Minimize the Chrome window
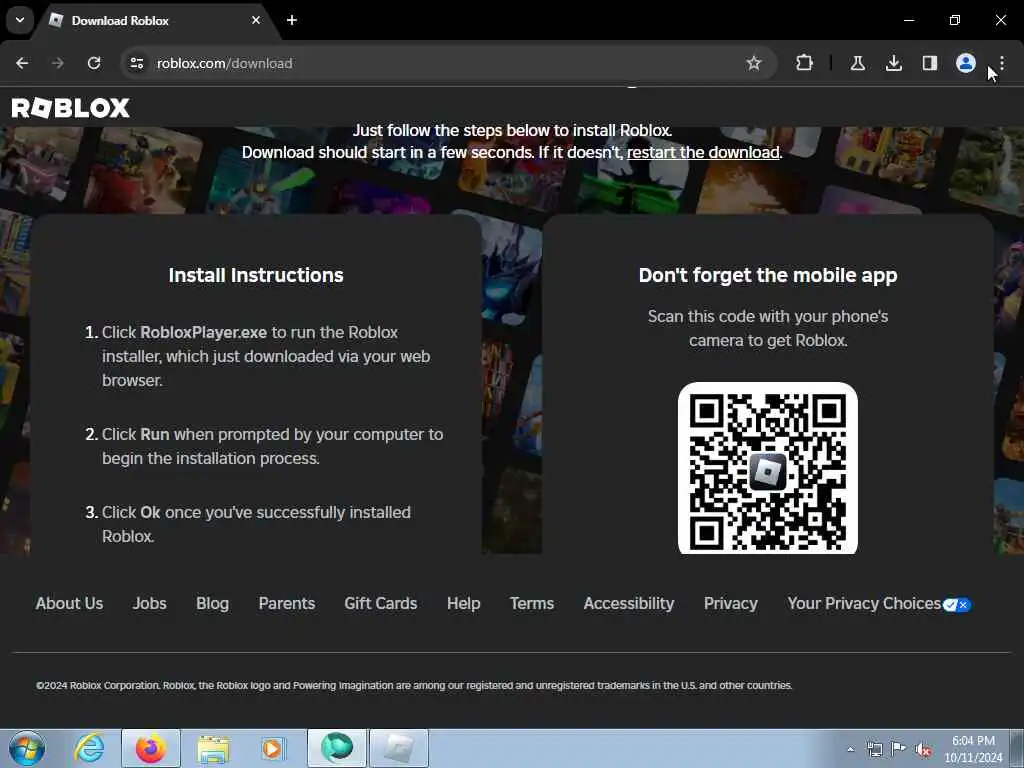Viewport: 1024px width, 768px height. coord(908,20)
